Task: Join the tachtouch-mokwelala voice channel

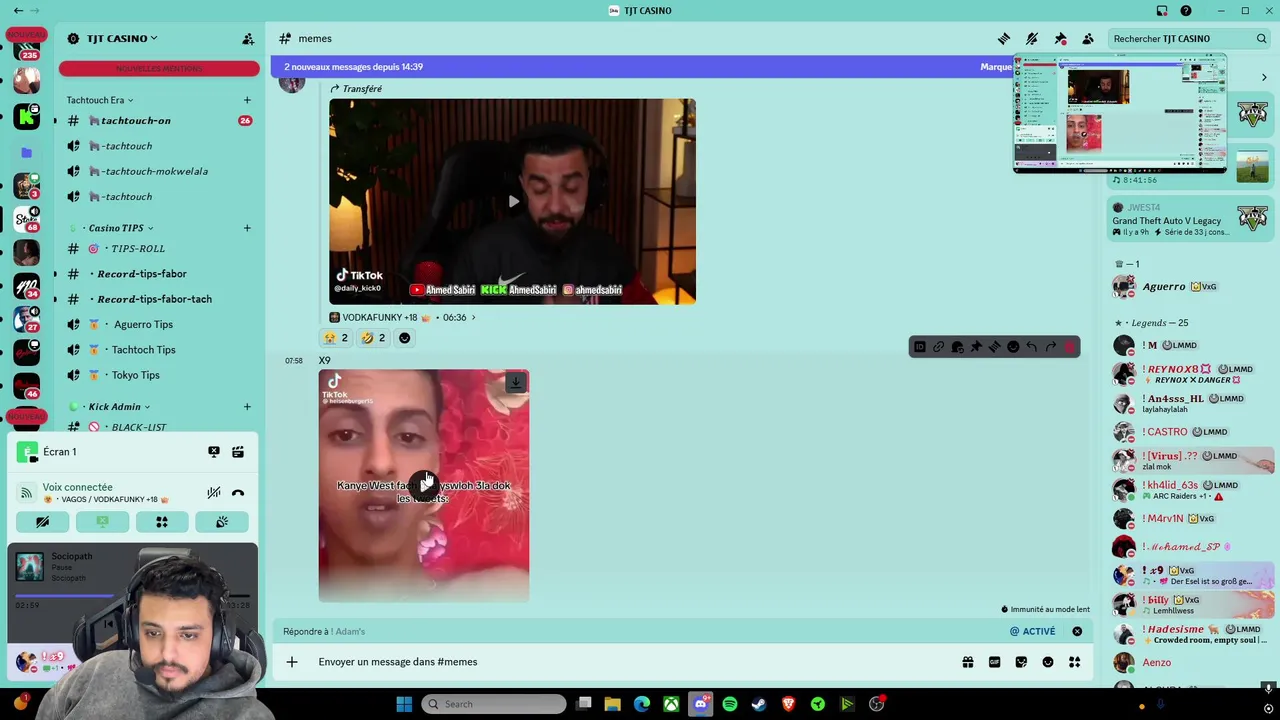Action: [x=159, y=171]
